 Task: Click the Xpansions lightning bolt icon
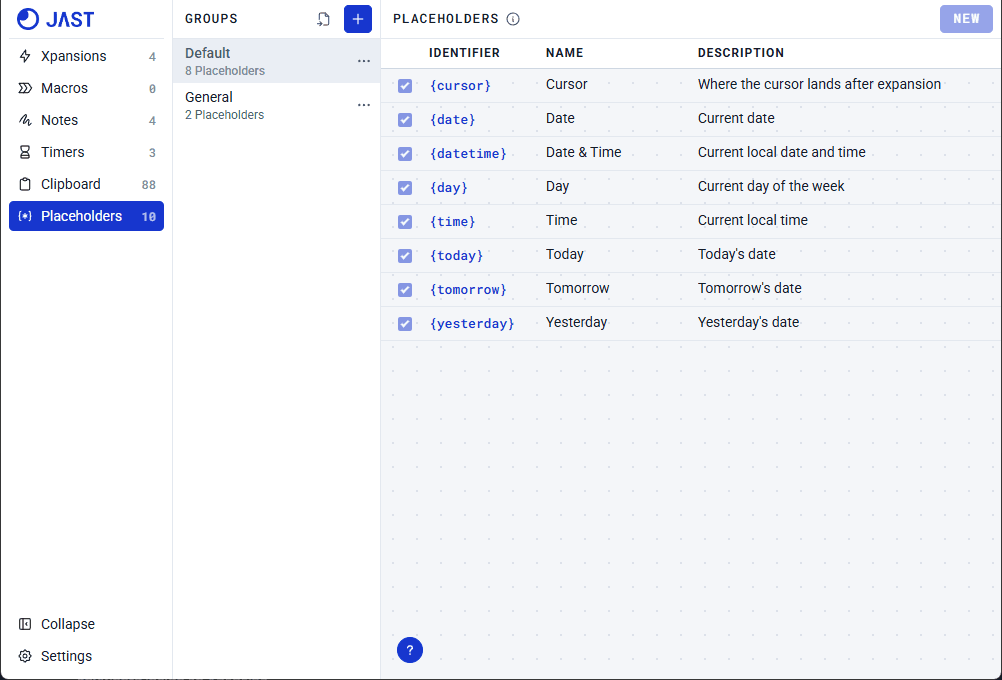(25, 56)
